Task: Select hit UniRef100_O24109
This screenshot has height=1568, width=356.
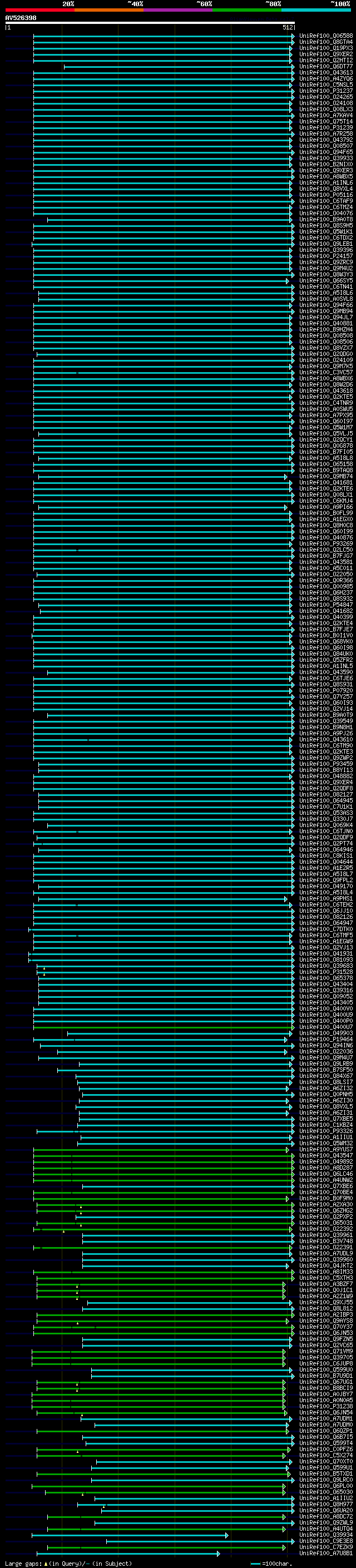Action: 325,360
